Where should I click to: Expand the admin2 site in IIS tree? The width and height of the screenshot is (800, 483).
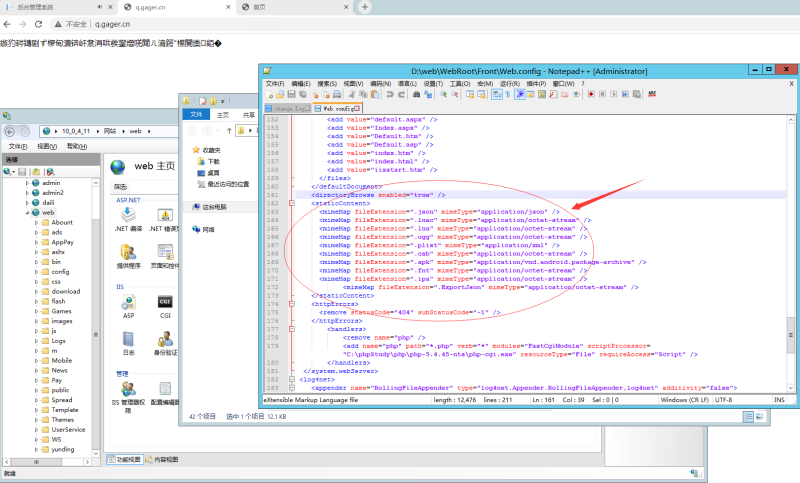[27, 193]
